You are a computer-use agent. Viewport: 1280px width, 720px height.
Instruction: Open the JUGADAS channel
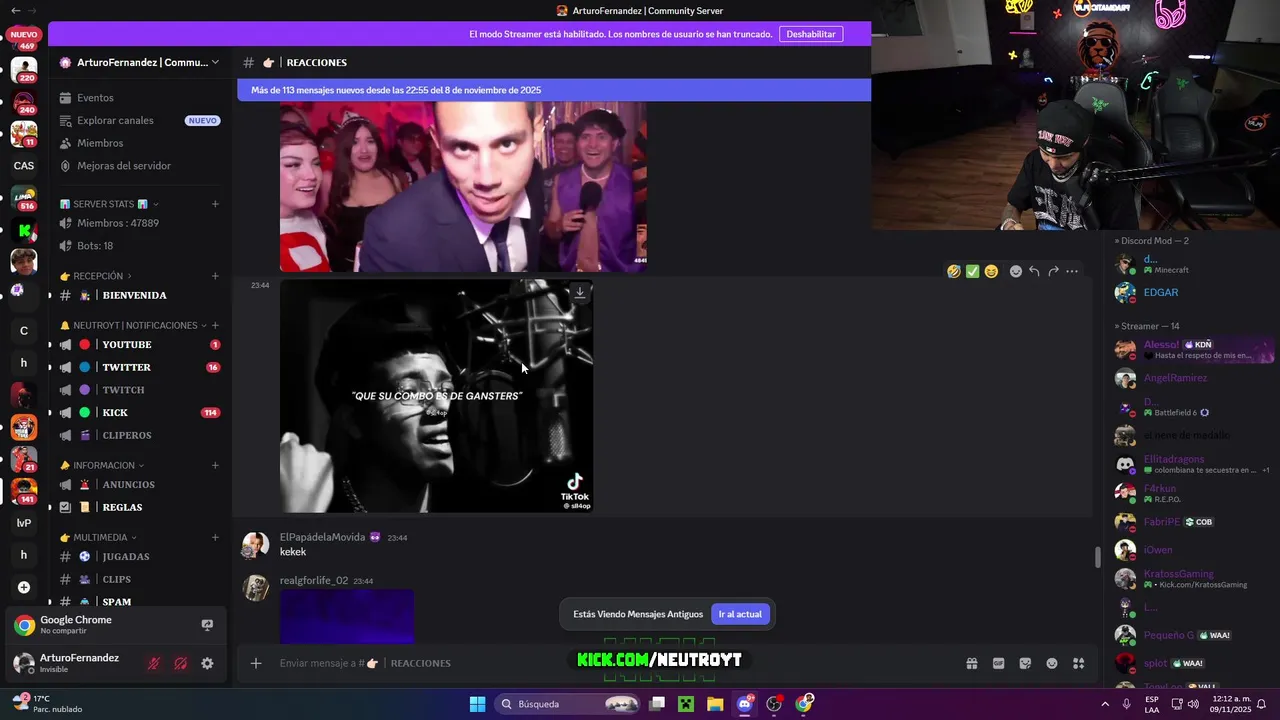pos(140,556)
